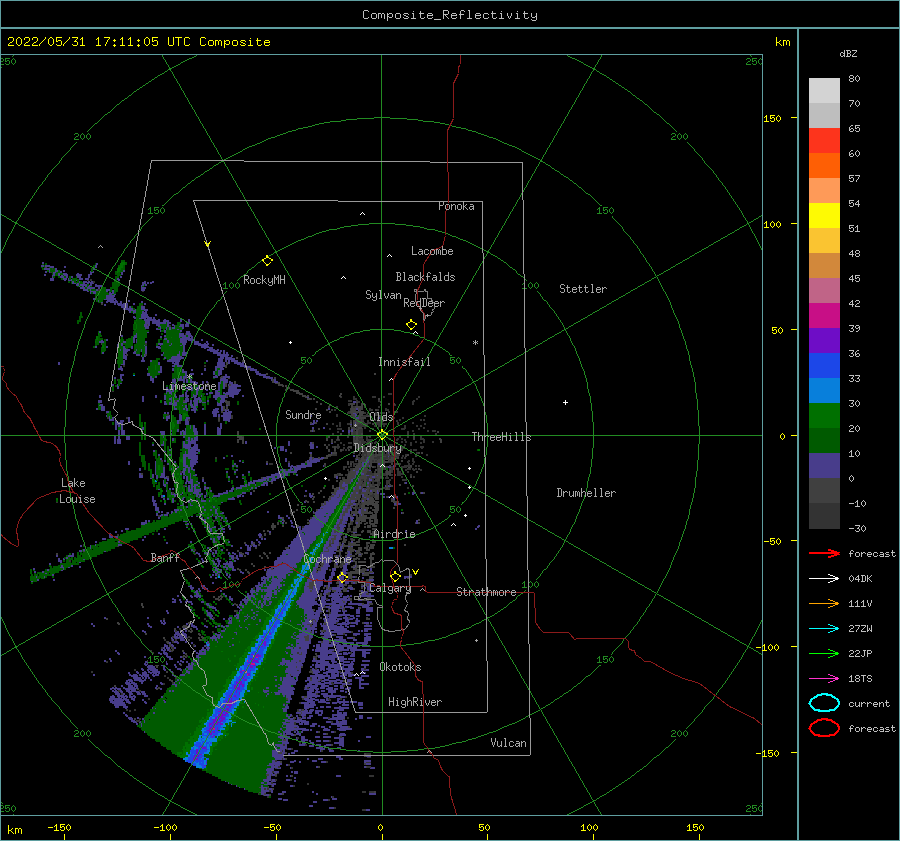Click the Didsbury label

377,448
